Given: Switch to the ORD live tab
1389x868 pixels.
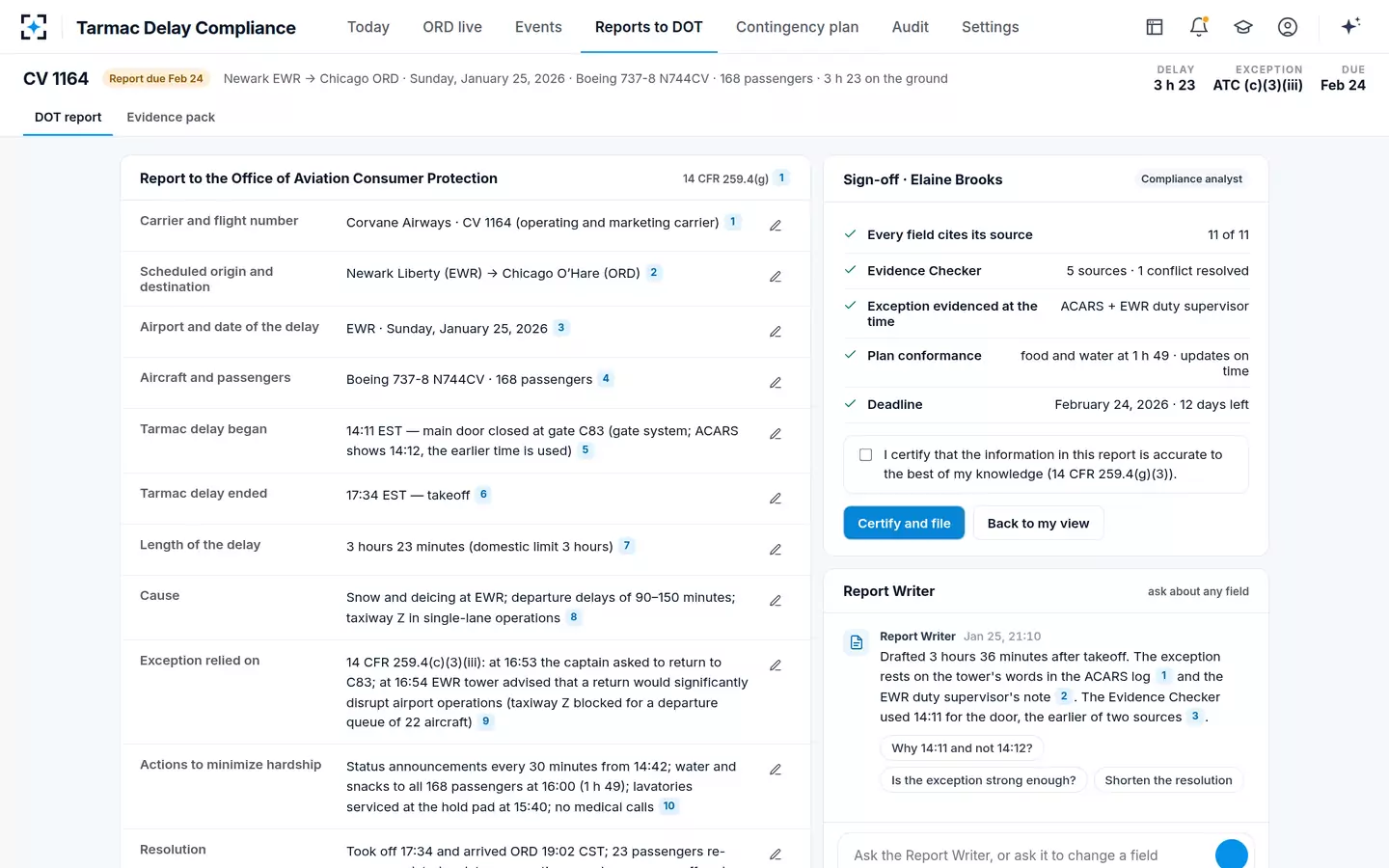Looking at the screenshot, I should click(x=452, y=27).
